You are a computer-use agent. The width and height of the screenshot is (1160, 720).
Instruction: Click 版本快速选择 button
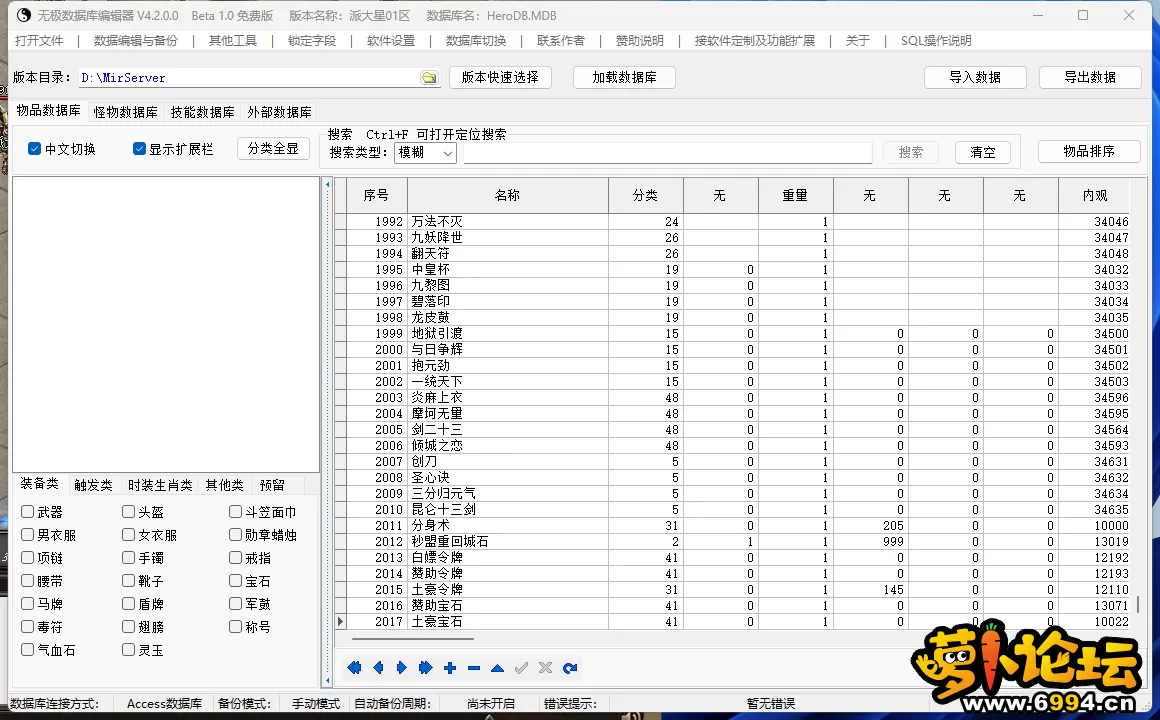(x=500, y=77)
